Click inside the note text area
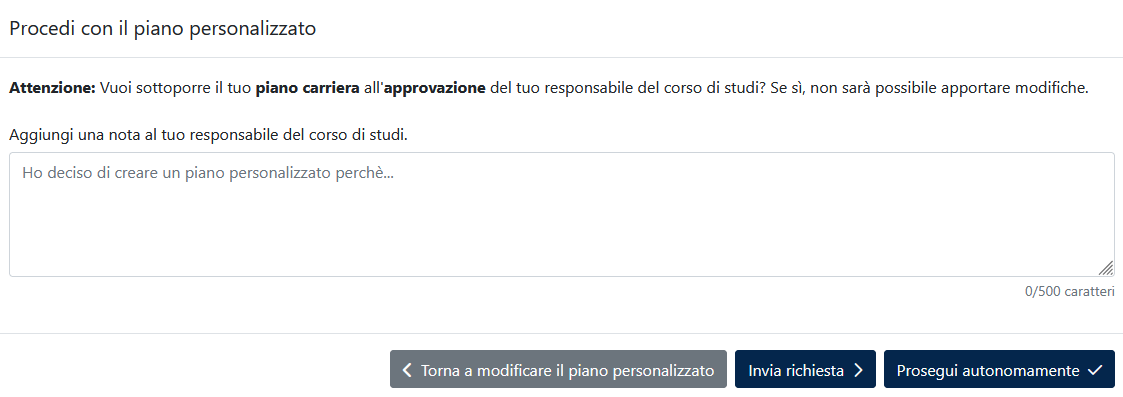1123x397 pixels. [x=562, y=214]
